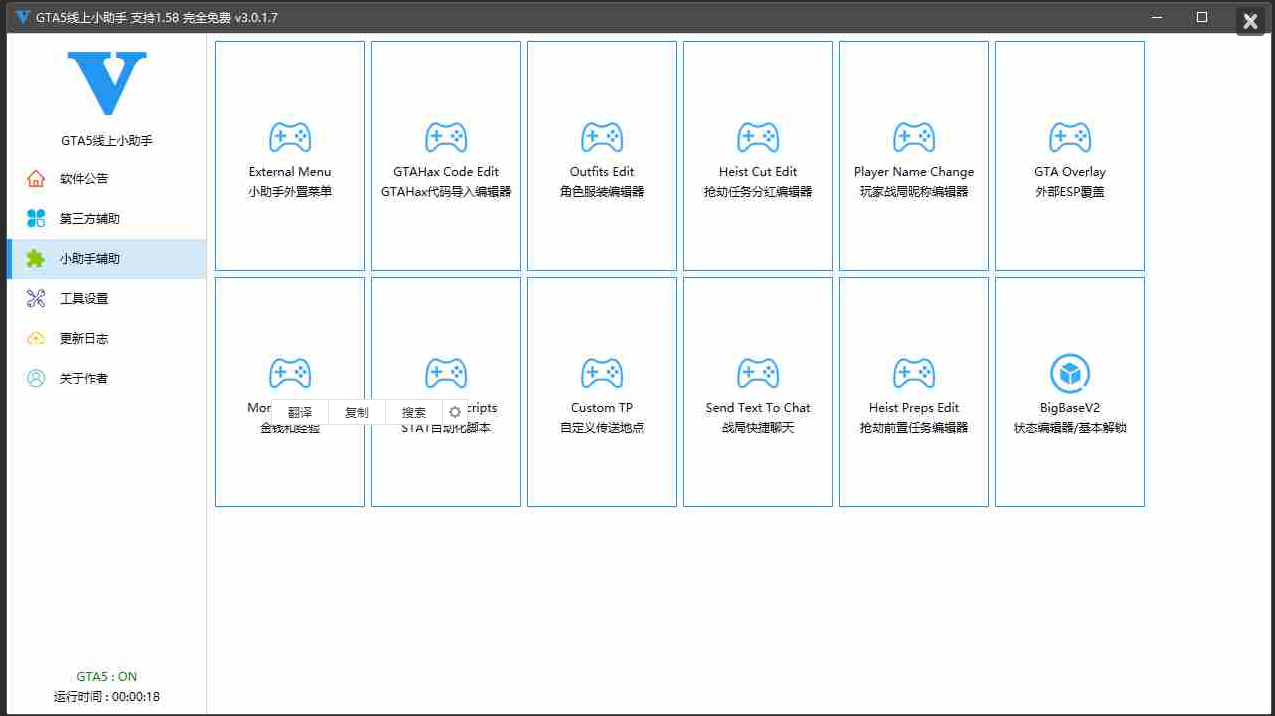Open the Custom TP tile
The width and height of the screenshot is (1275, 716).
(x=602, y=392)
